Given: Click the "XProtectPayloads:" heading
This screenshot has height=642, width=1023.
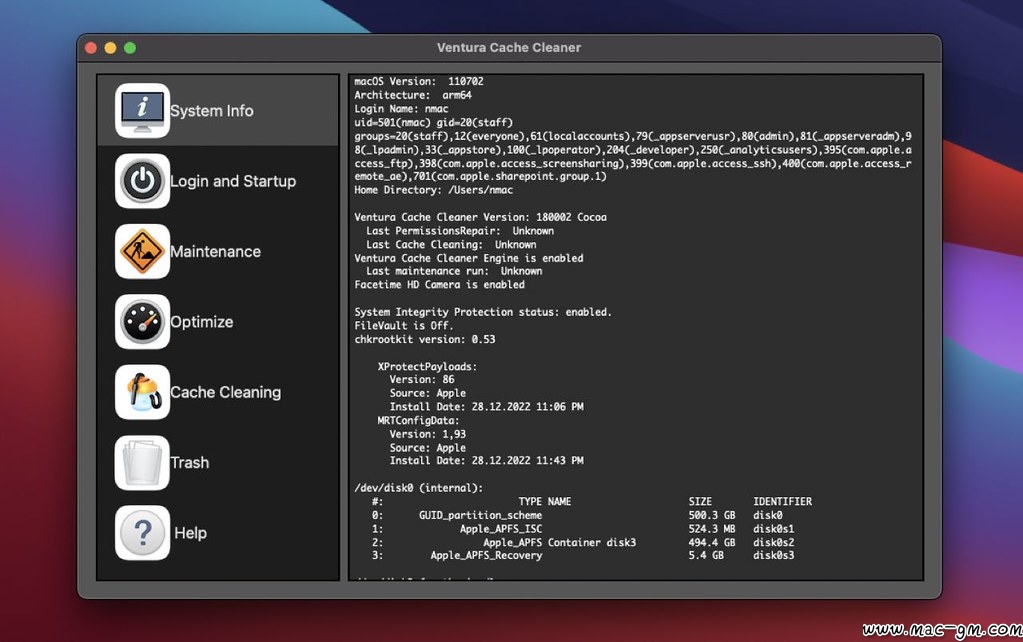Looking at the screenshot, I should tap(427, 367).
